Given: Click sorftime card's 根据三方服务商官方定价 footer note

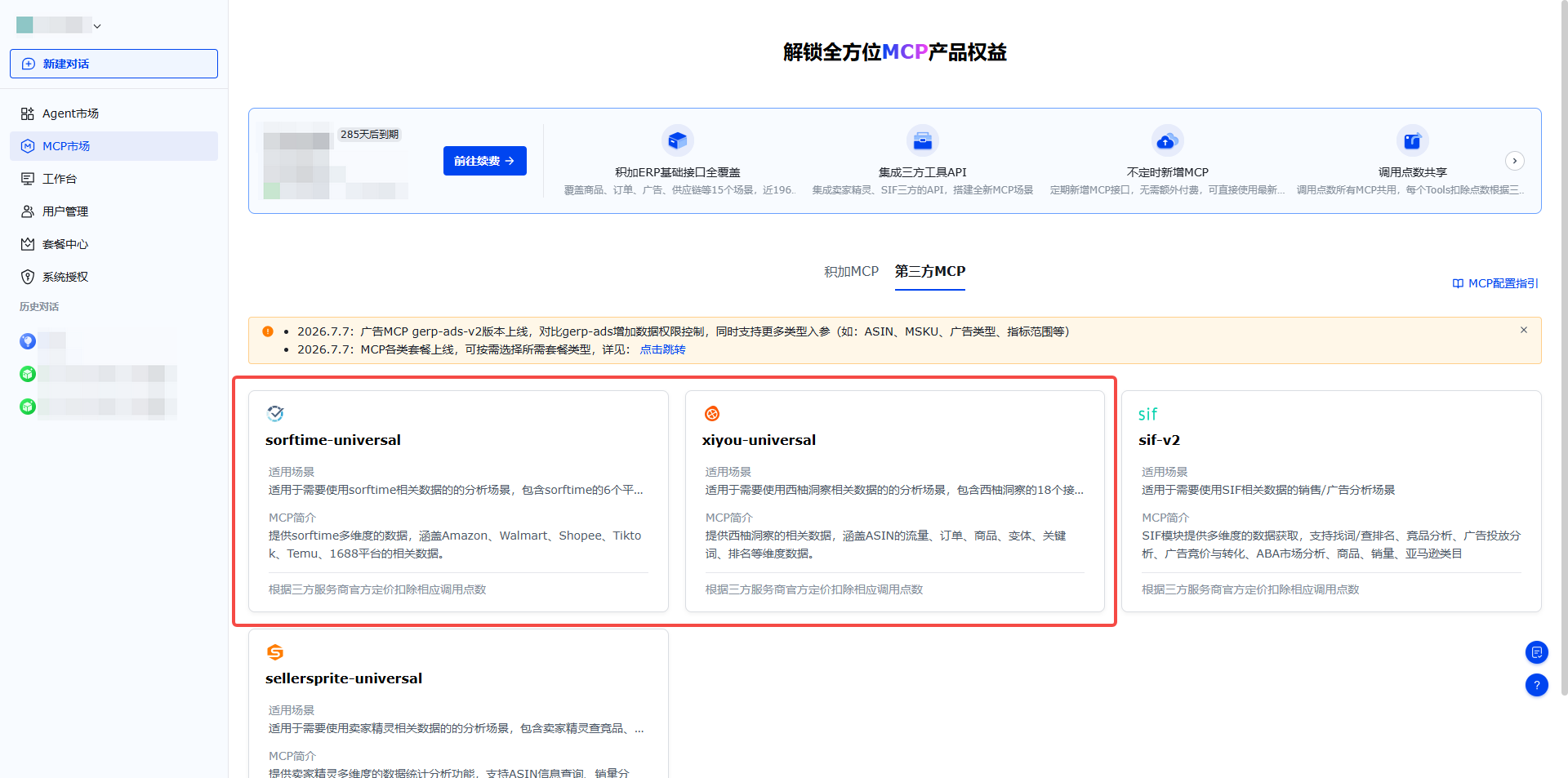Looking at the screenshot, I should (377, 589).
